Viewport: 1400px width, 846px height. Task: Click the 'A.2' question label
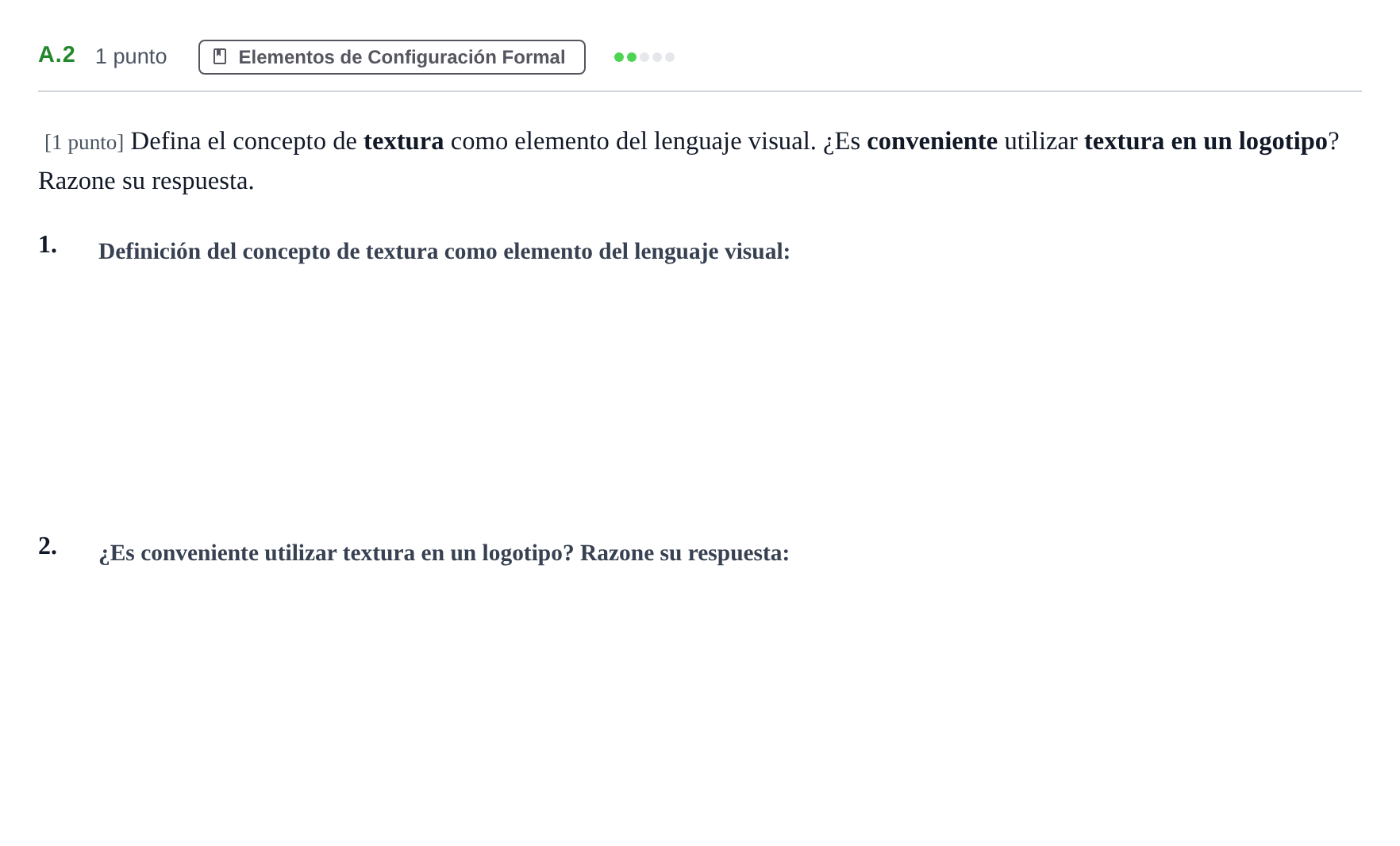(57, 55)
